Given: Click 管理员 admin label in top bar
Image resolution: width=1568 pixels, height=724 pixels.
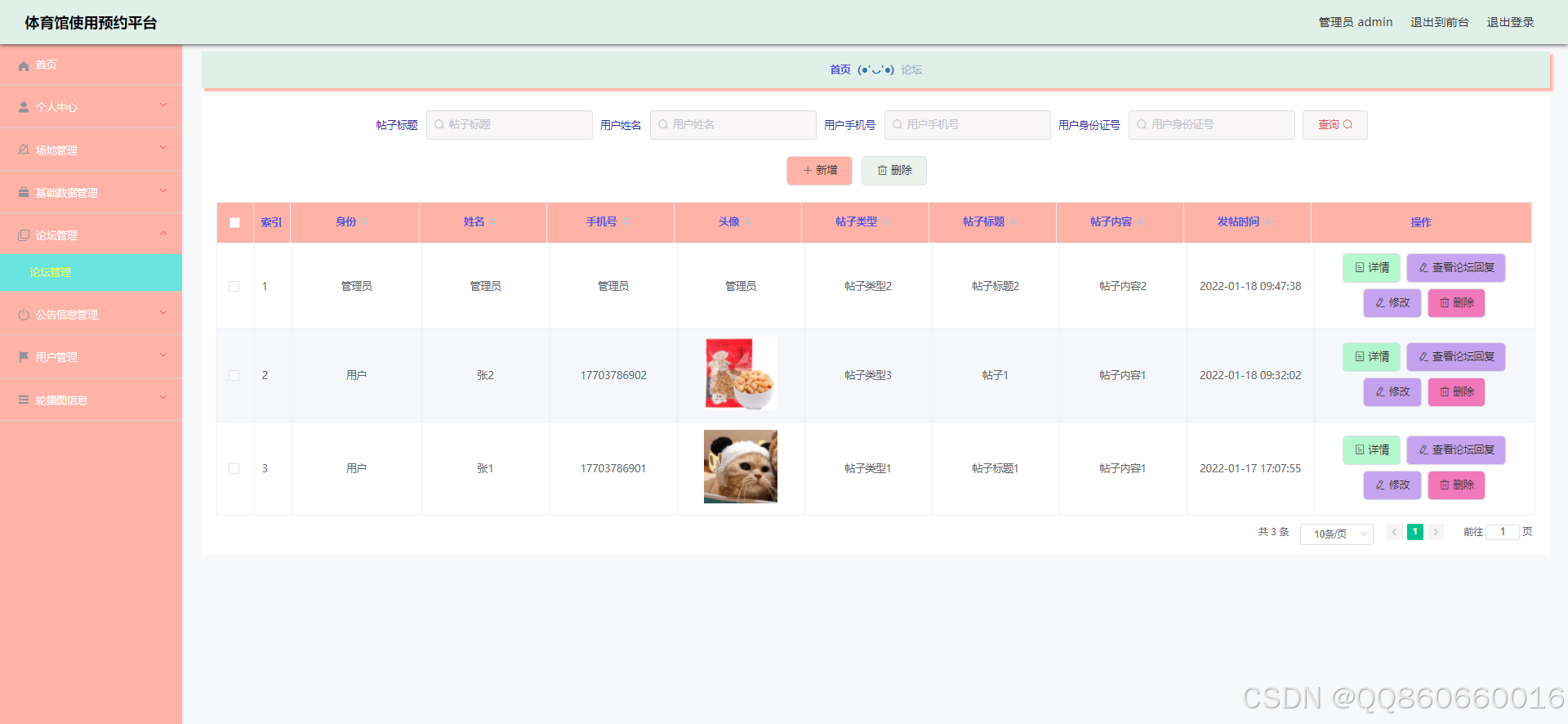Looking at the screenshot, I should click(1356, 22).
